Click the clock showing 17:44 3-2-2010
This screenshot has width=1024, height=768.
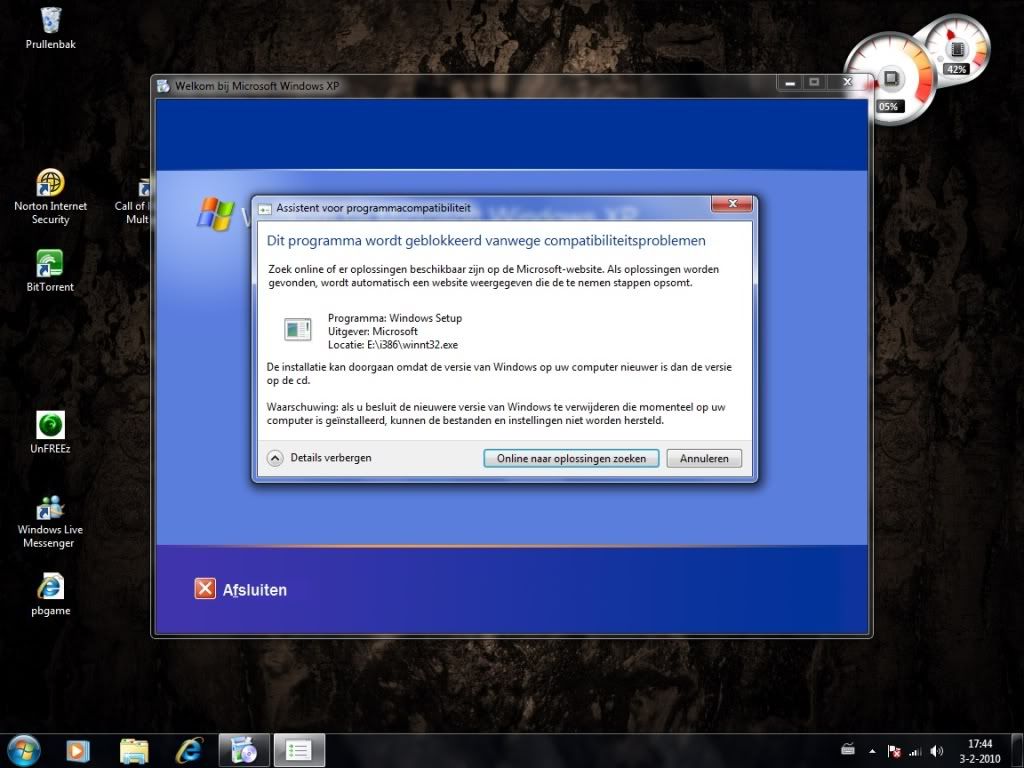(980, 751)
